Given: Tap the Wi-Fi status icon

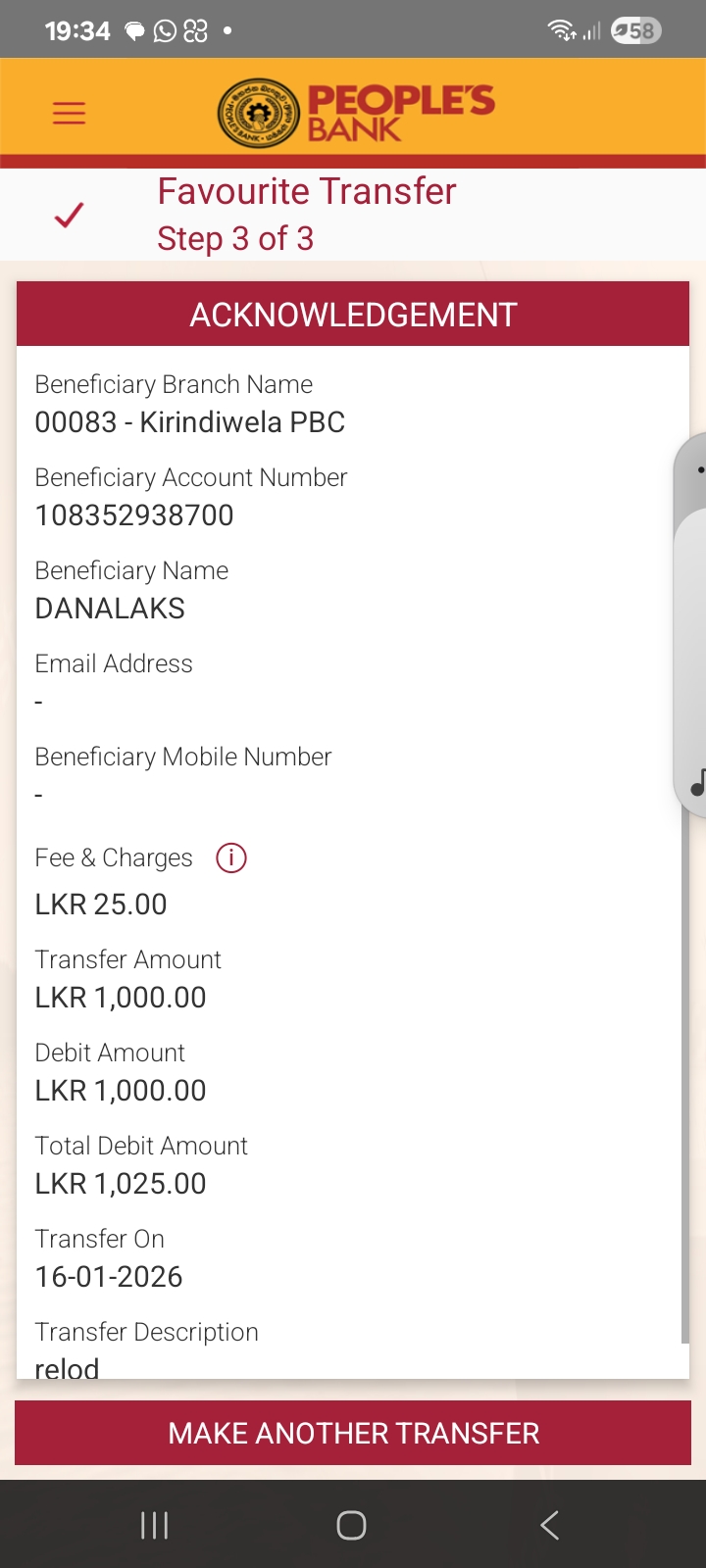Looking at the screenshot, I should point(562,31).
